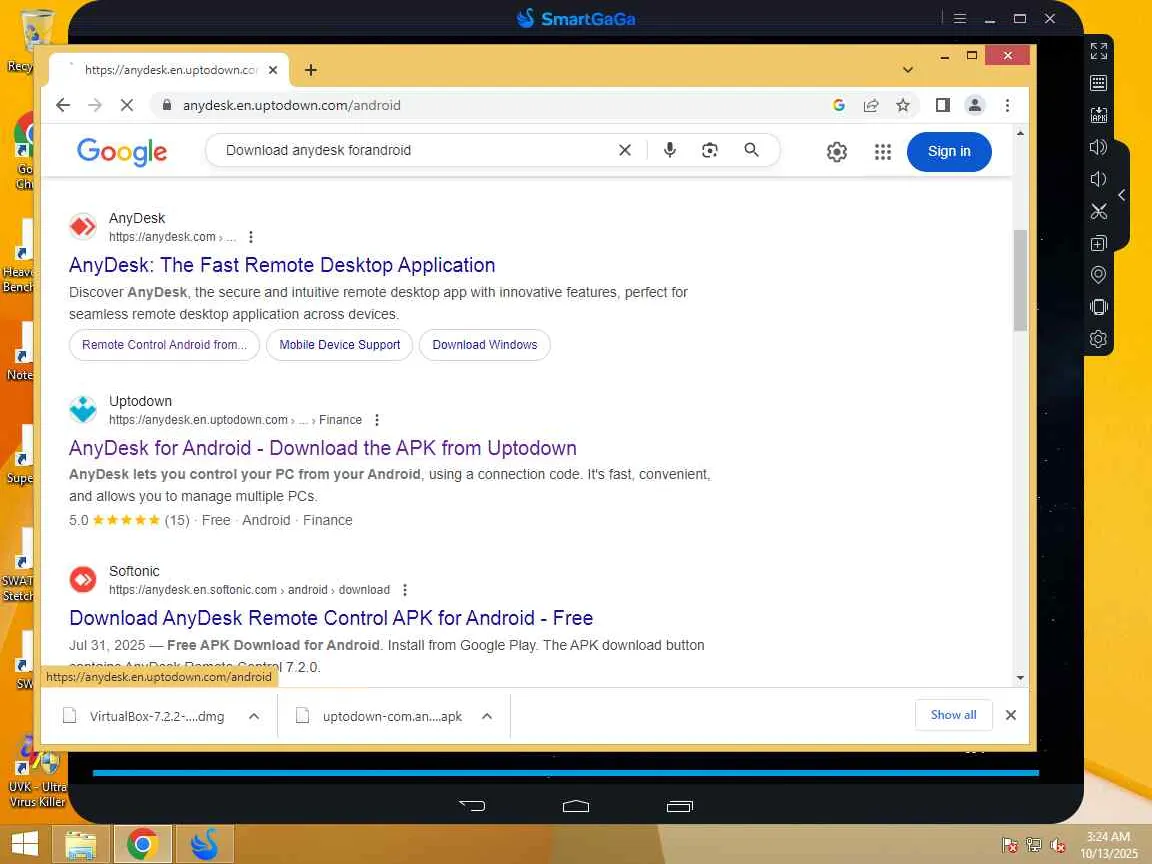Click the forward navigation arrow

pyautogui.click(x=95, y=105)
